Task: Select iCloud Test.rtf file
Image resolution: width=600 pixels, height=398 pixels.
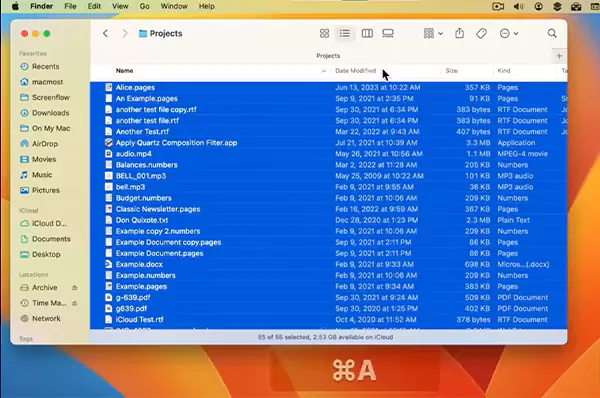Action: pos(328,320)
